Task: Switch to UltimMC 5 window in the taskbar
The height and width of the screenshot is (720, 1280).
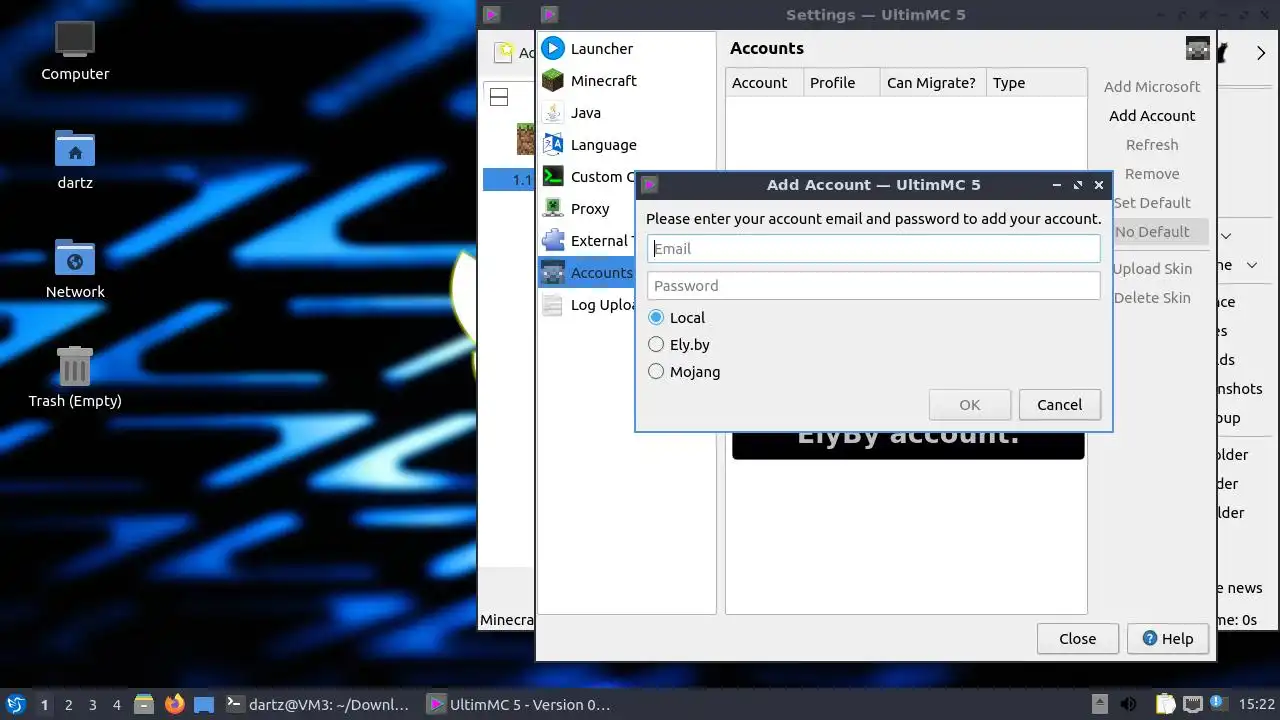Action: [519, 704]
